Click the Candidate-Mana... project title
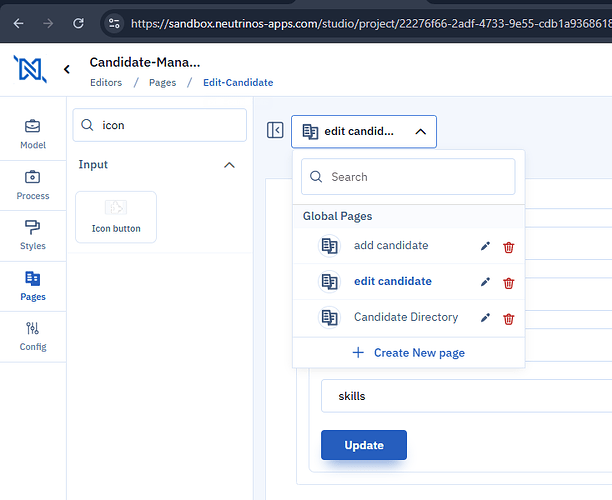 pyautogui.click(x=145, y=62)
